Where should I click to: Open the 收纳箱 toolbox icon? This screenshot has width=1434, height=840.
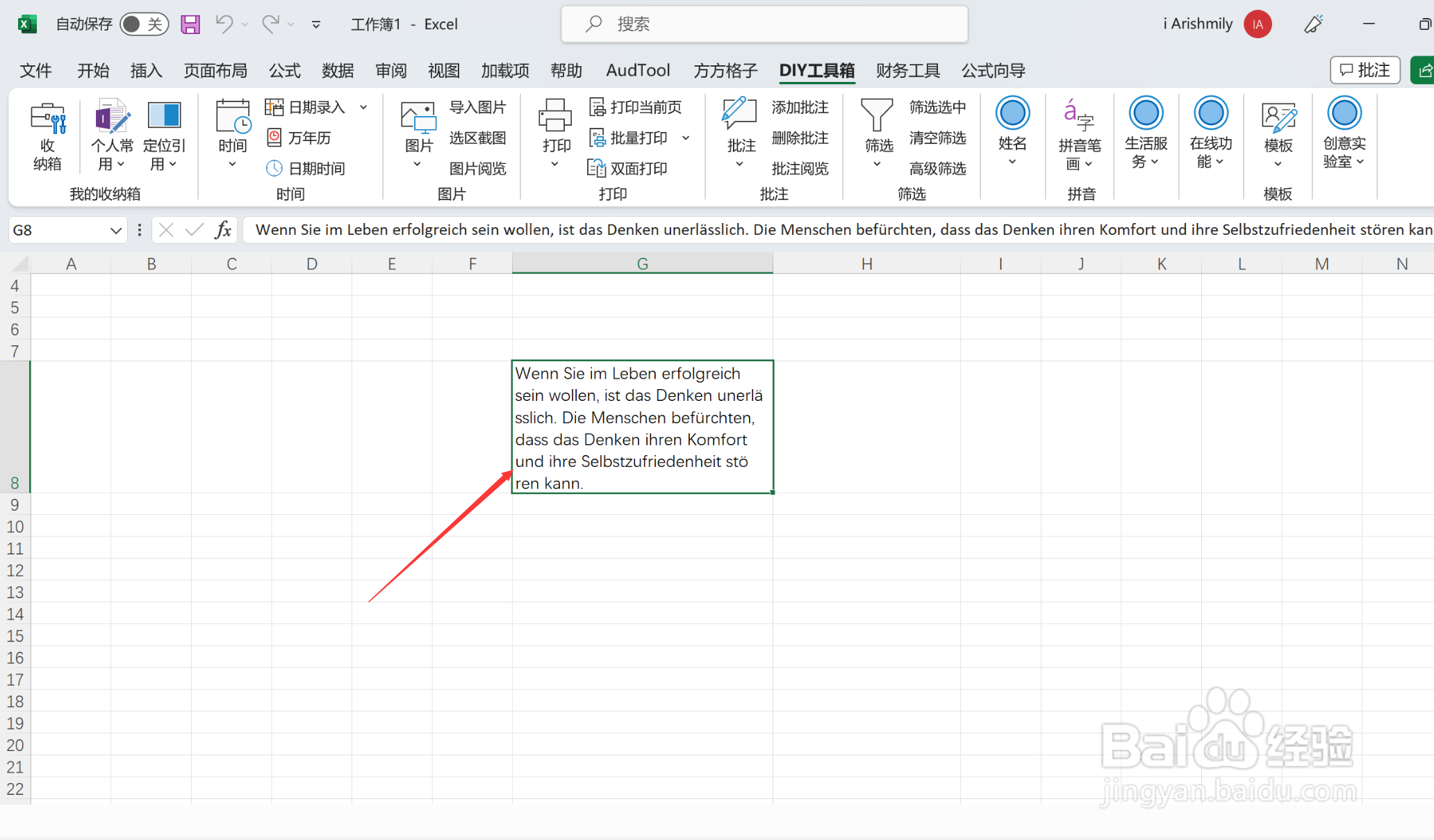pyautogui.click(x=47, y=119)
